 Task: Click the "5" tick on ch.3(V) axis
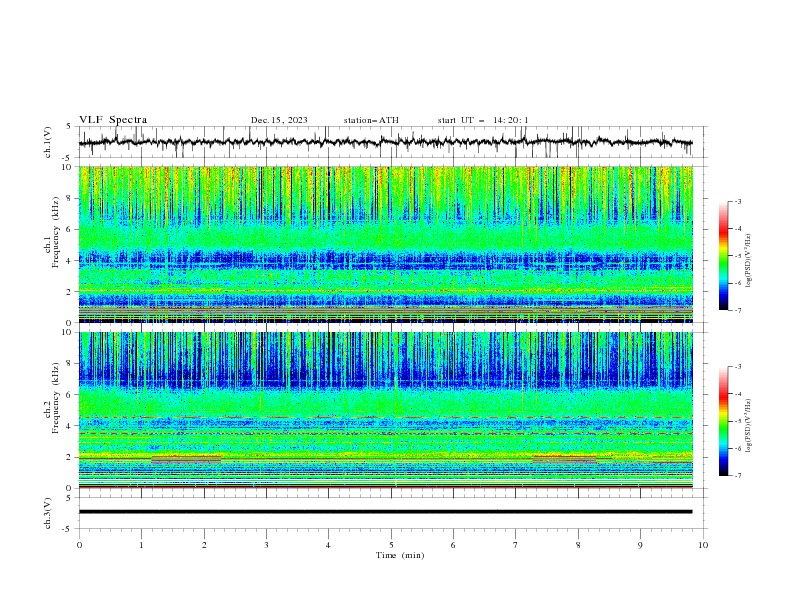pos(69,497)
